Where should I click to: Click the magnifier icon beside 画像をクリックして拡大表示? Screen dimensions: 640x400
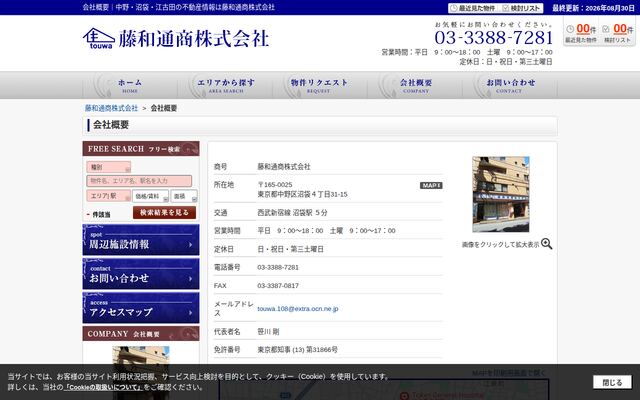pyautogui.click(x=547, y=244)
